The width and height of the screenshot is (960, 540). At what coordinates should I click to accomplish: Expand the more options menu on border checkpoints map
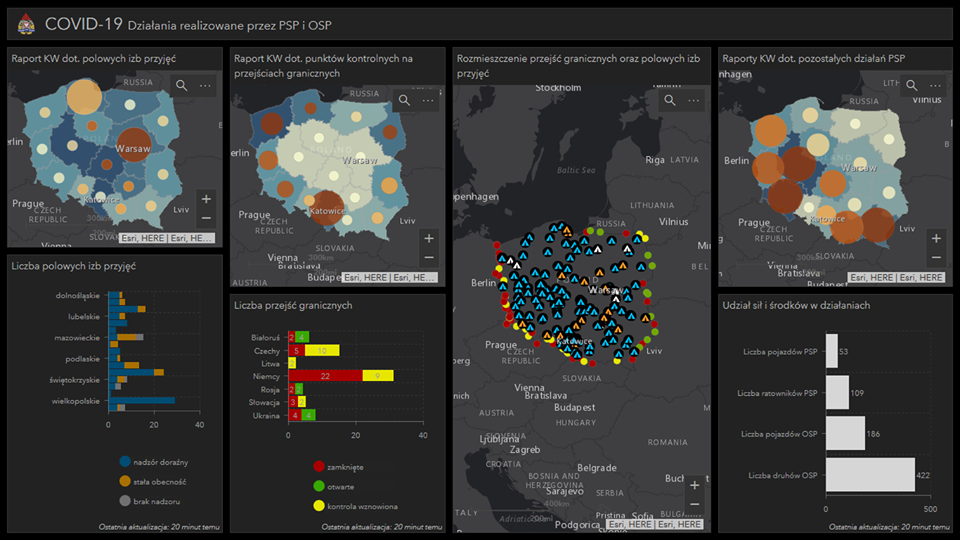[x=429, y=100]
